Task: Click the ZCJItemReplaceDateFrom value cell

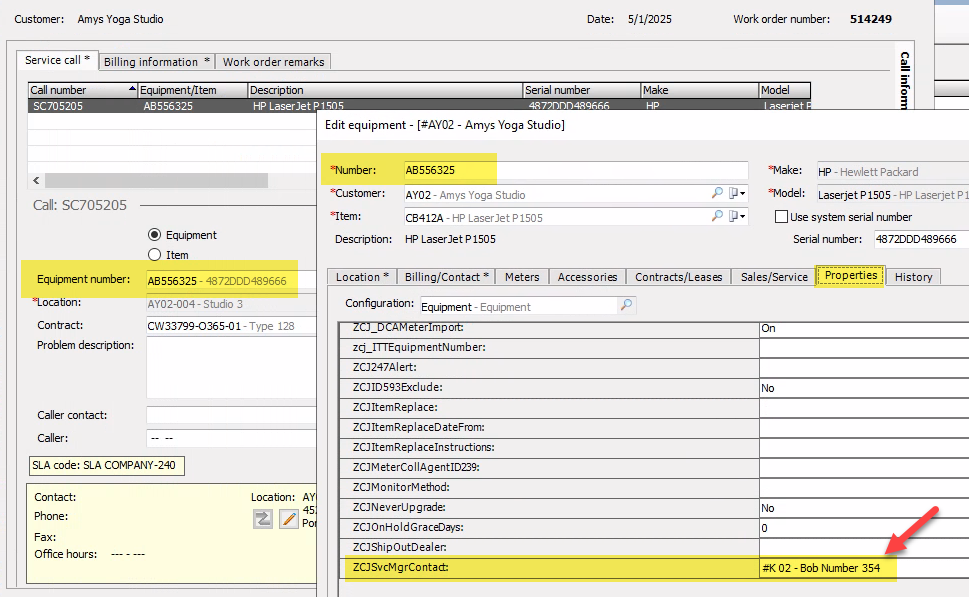Action: tap(864, 428)
